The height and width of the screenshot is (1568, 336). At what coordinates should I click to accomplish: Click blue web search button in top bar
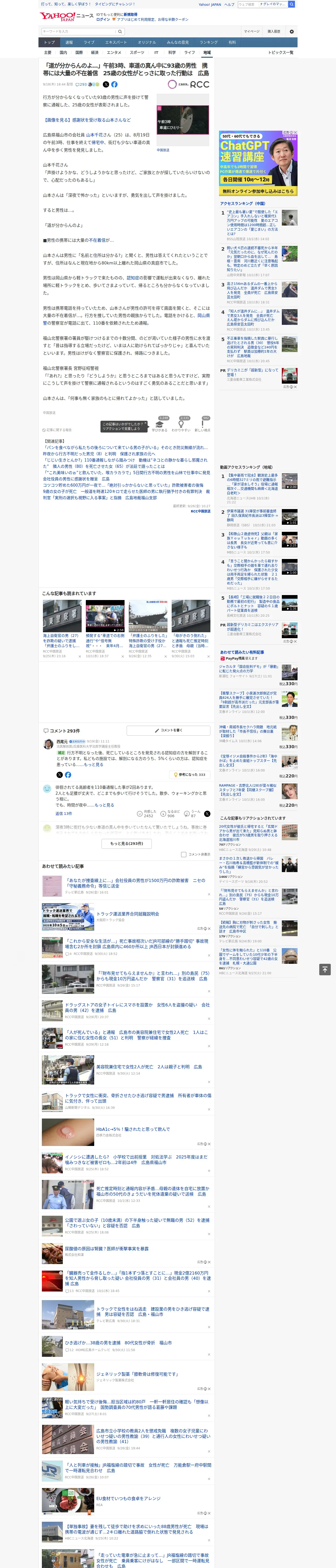pyautogui.click(x=292, y=4)
